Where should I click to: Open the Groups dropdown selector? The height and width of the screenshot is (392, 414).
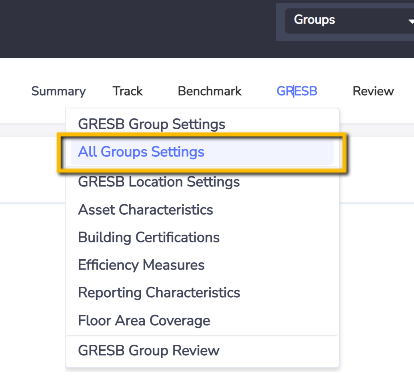[349, 20]
